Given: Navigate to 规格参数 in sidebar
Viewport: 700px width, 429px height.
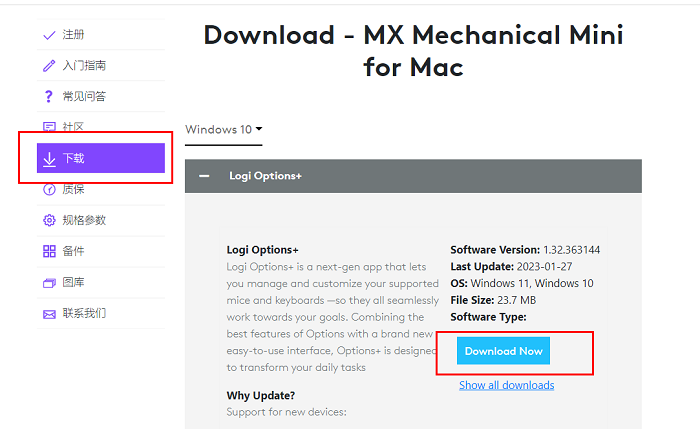Looking at the screenshot, I should click(84, 220).
